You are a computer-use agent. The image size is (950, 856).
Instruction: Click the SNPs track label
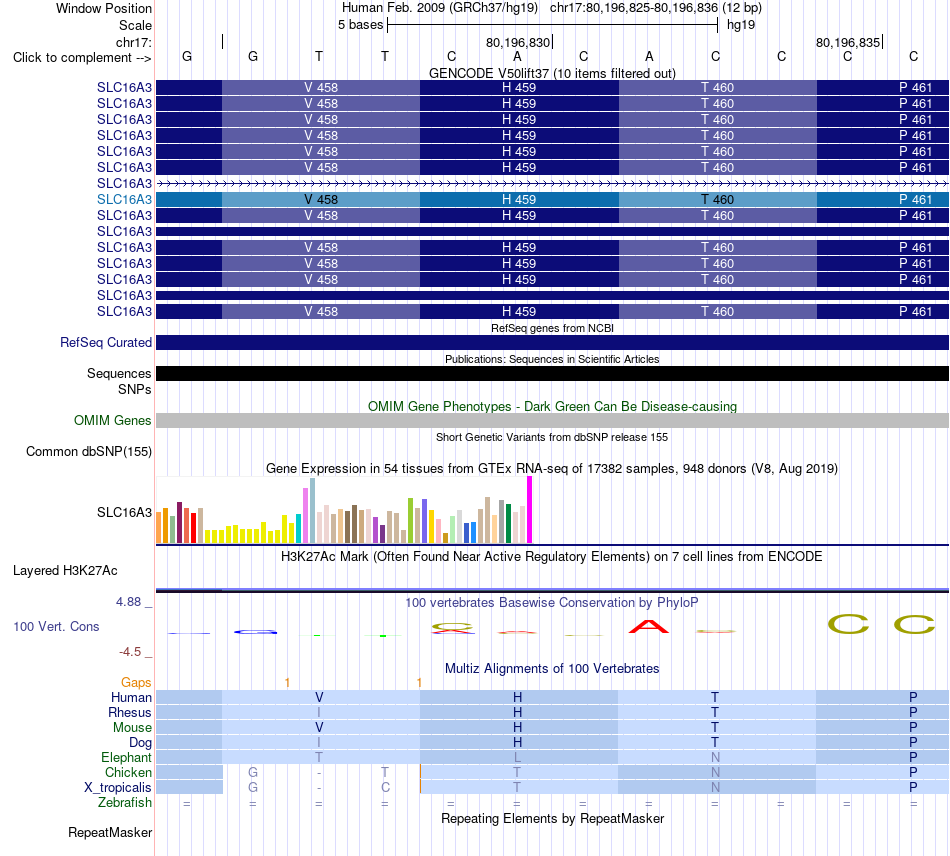pos(135,390)
